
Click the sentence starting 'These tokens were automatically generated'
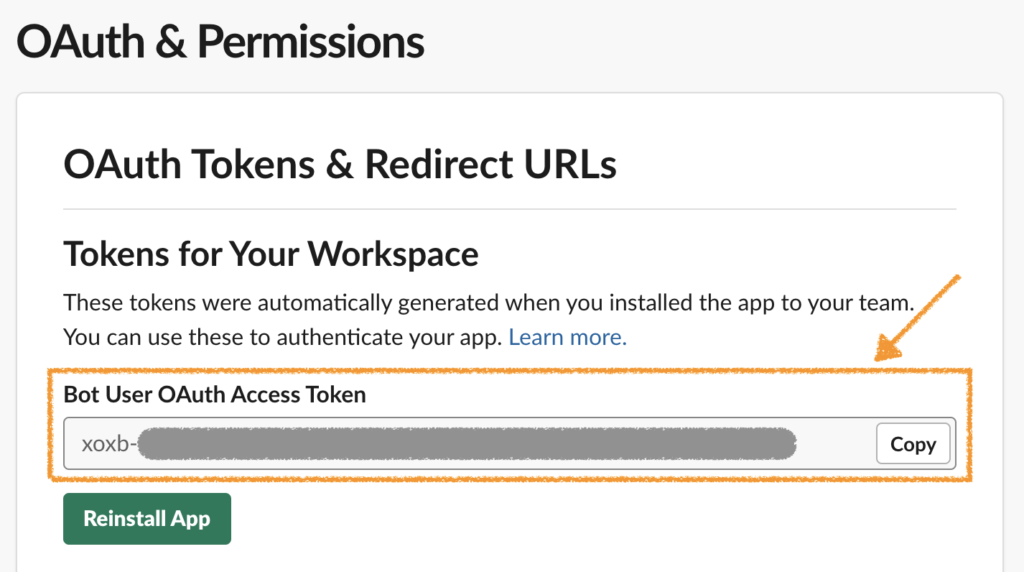[x=488, y=303]
